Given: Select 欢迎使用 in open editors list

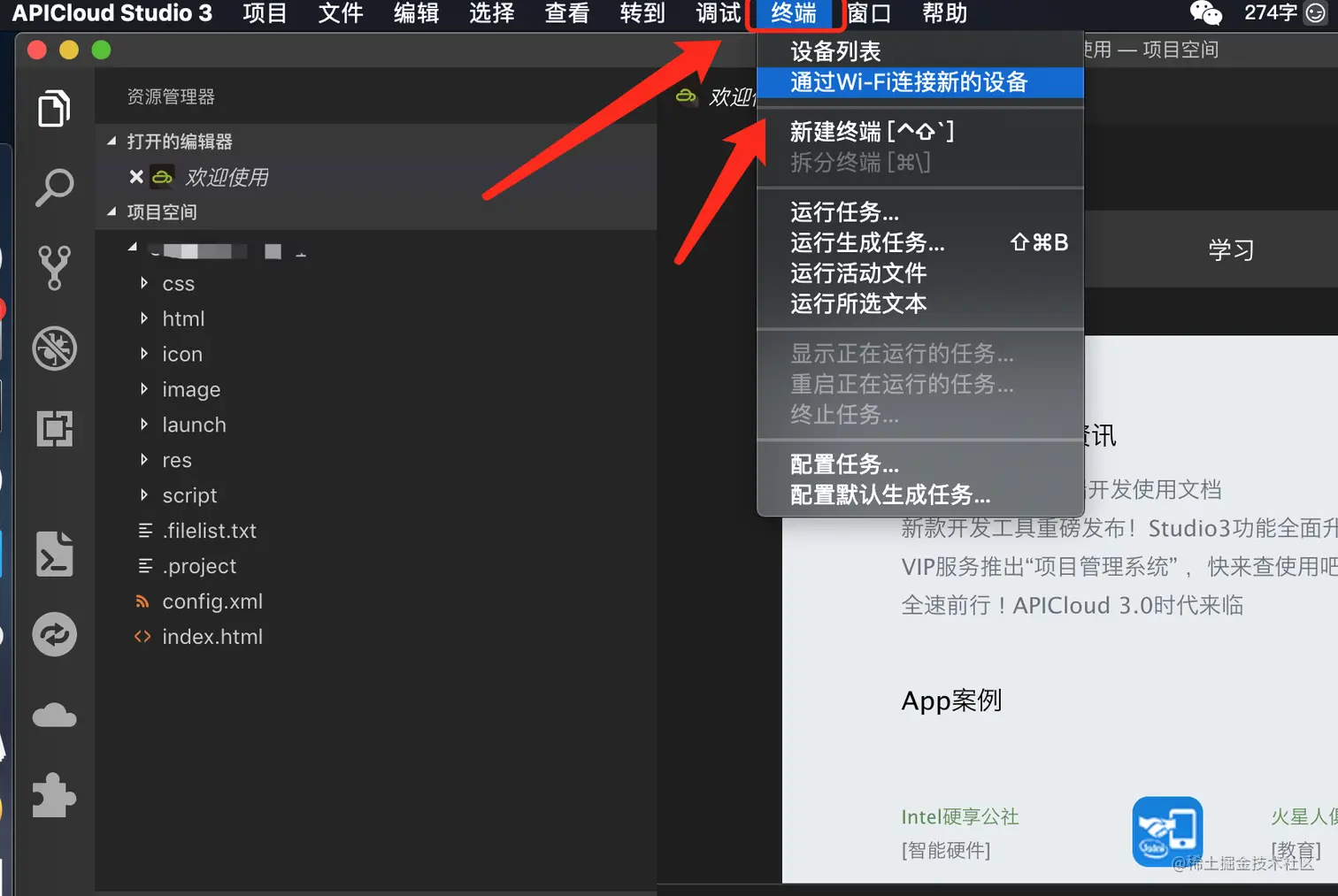Looking at the screenshot, I should point(227,177).
